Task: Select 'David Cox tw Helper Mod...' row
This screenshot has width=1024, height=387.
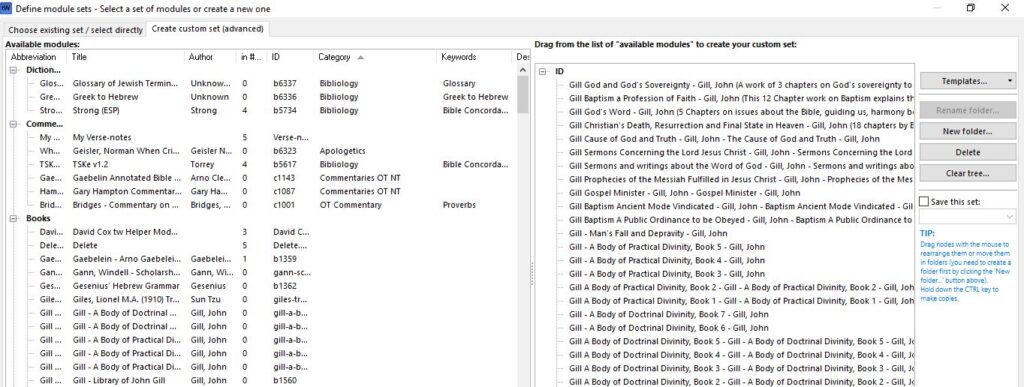Action: coord(261,232)
